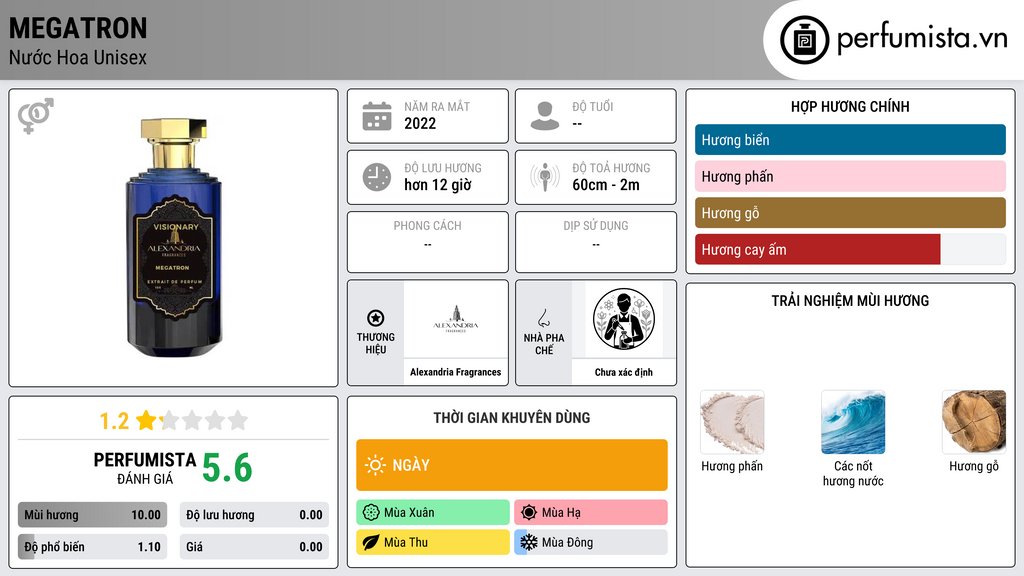Image resolution: width=1024 pixels, height=576 pixels.
Task: Select the Hương cay ấm accord bar
Action: [850, 249]
